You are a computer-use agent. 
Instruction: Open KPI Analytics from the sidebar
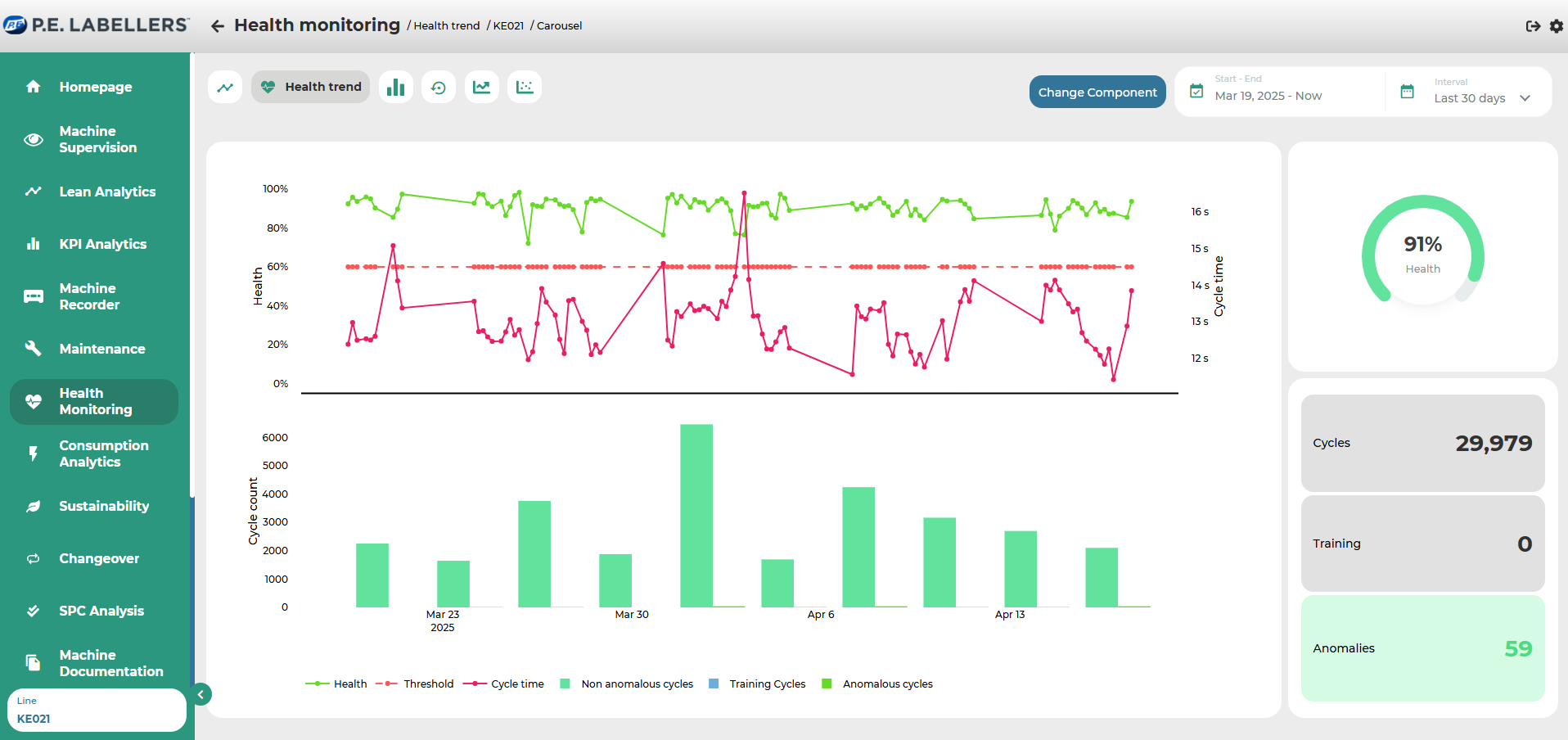coord(102,244)
